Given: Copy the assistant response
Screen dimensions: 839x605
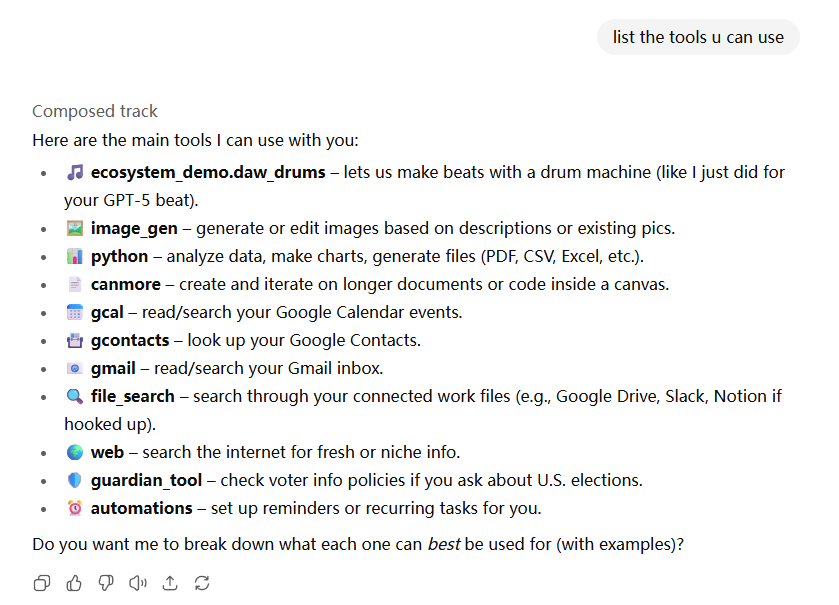Looking at the screenshot, I should coord(42,583).
